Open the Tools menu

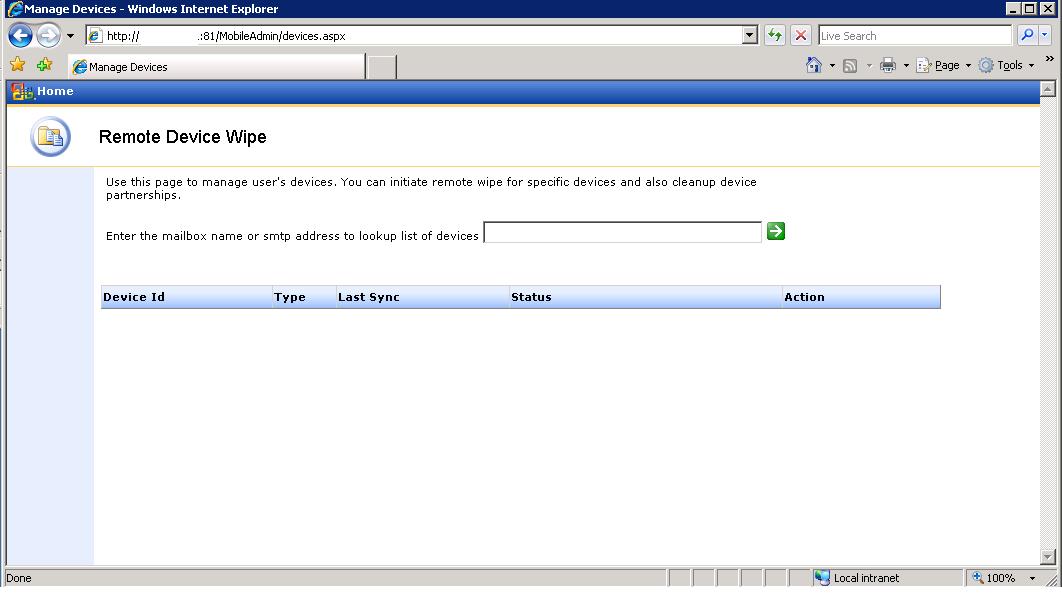point(1006,66)
